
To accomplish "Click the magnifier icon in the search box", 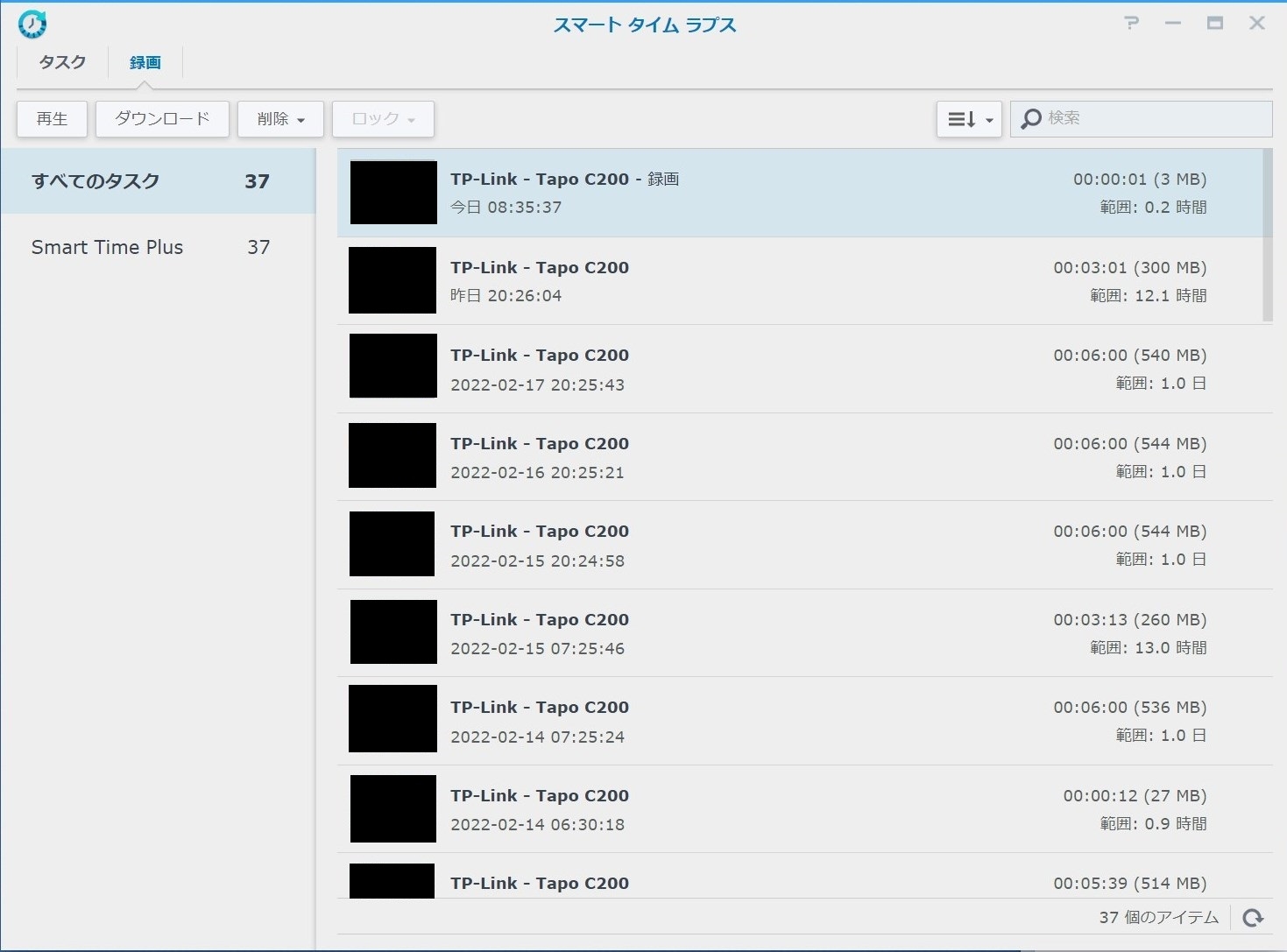I will point(1031,118).
